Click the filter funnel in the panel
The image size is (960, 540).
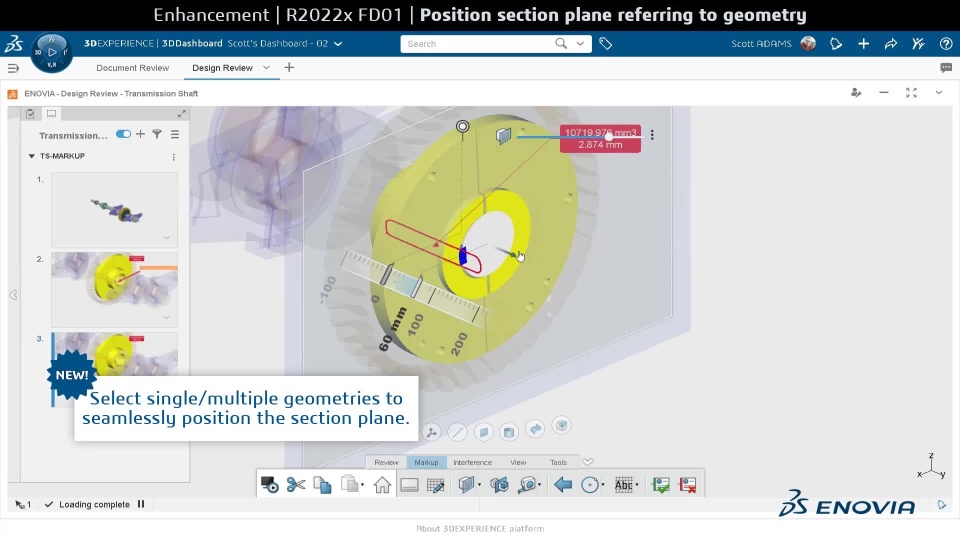pyautogui.click(x=157, y=134)
